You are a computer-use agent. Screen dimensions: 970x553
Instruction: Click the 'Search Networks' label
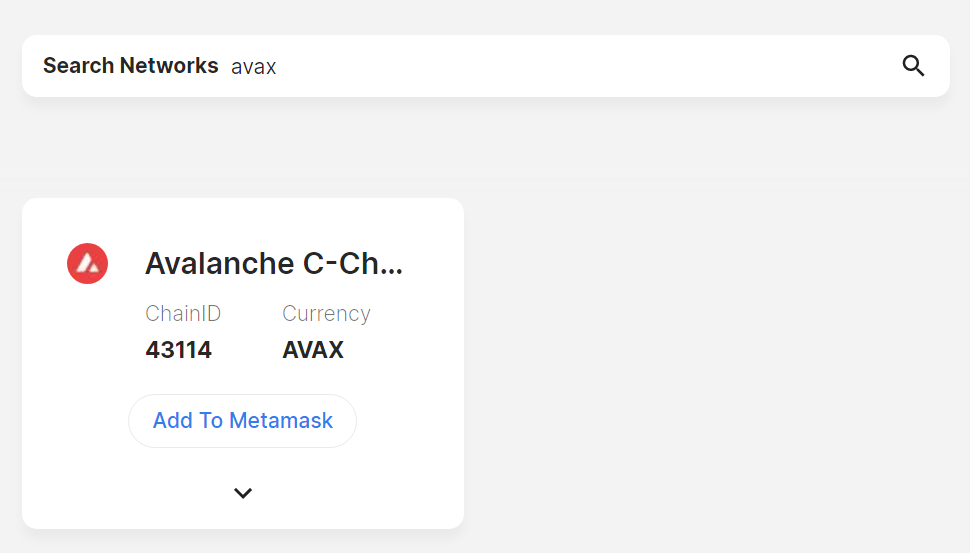coord(130,66)
